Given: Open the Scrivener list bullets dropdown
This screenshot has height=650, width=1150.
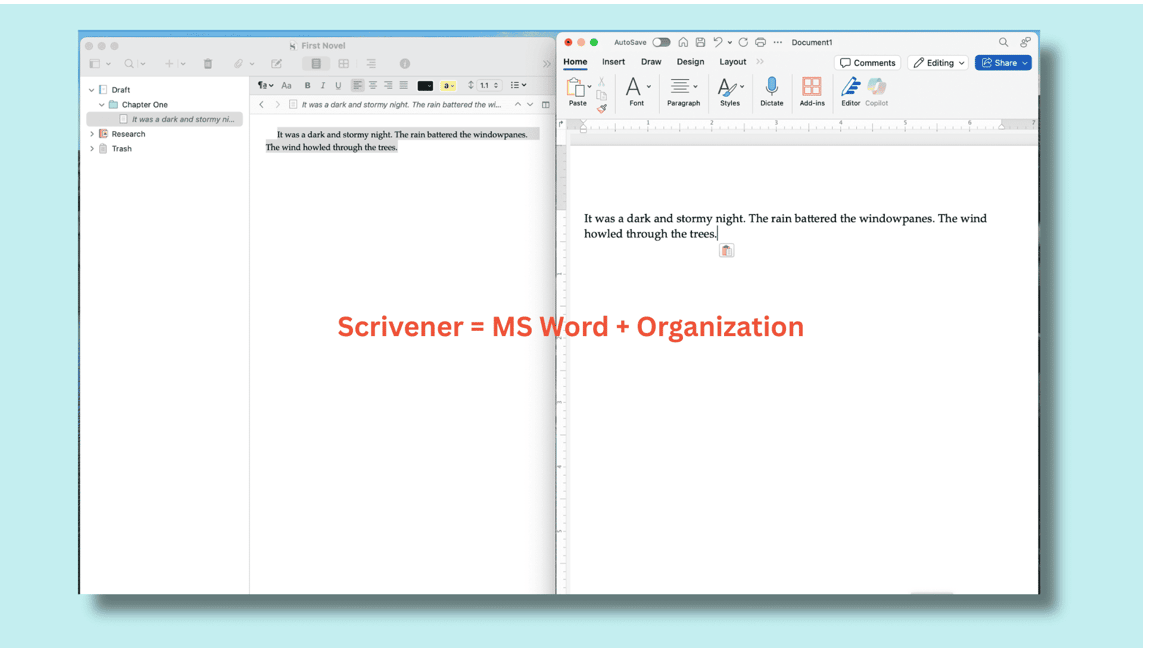Looking at the screenshot, I should click(x=518, y=86).
